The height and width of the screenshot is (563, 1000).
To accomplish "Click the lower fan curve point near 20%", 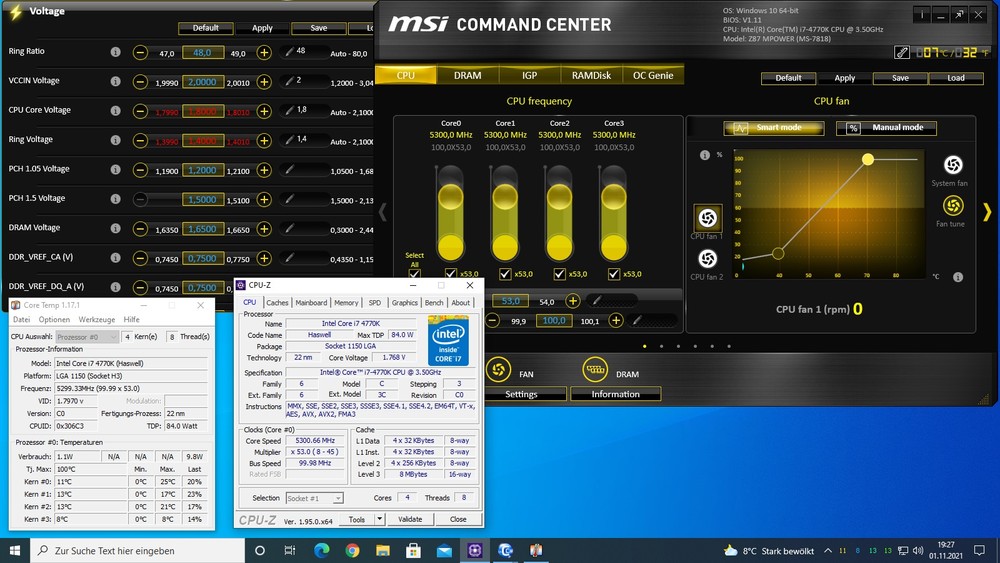I will pos(778,254).
